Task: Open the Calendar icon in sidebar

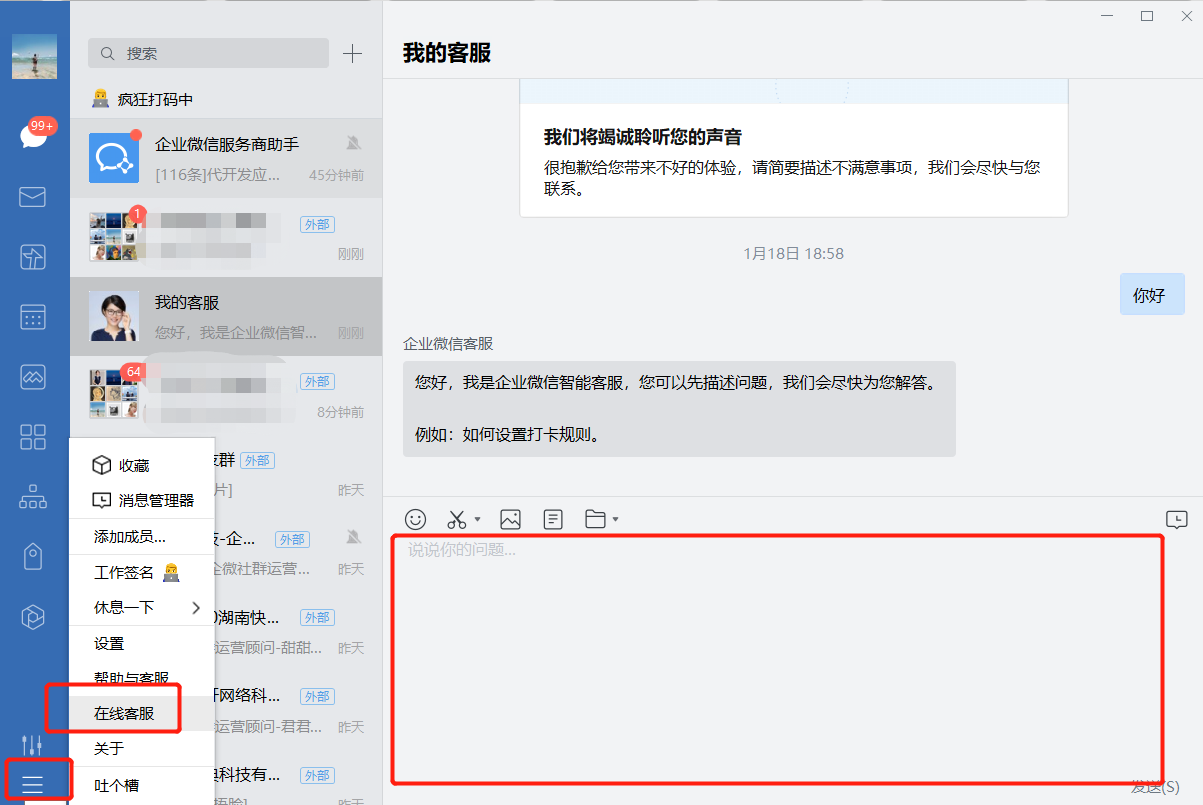Action: click(x=33, y=317)
